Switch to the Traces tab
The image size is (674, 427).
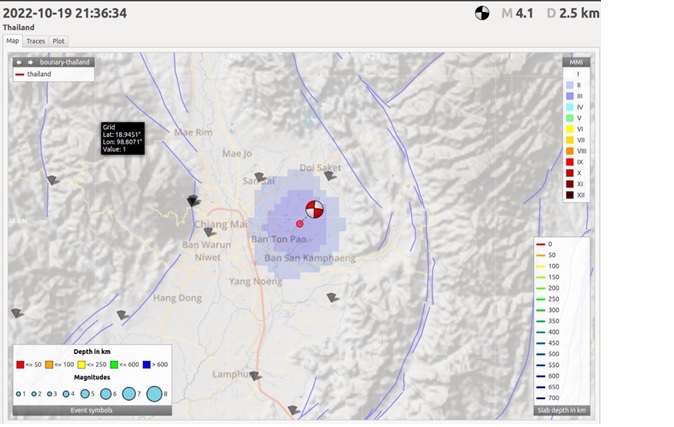point(36,41)
